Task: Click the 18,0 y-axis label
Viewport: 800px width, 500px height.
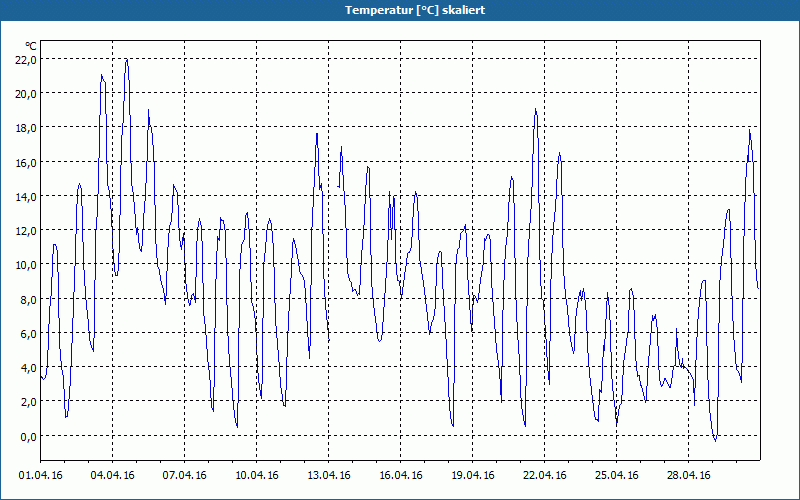Action: (26, 128)
